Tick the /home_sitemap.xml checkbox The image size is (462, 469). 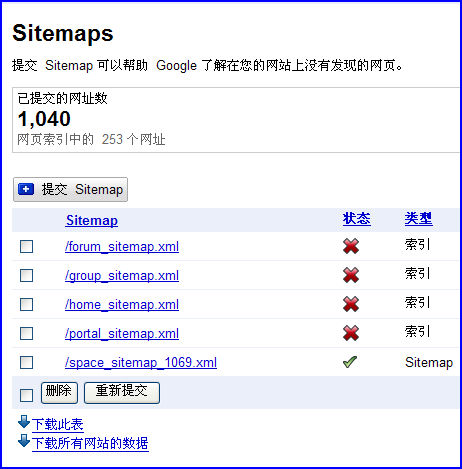coord(26,304)
